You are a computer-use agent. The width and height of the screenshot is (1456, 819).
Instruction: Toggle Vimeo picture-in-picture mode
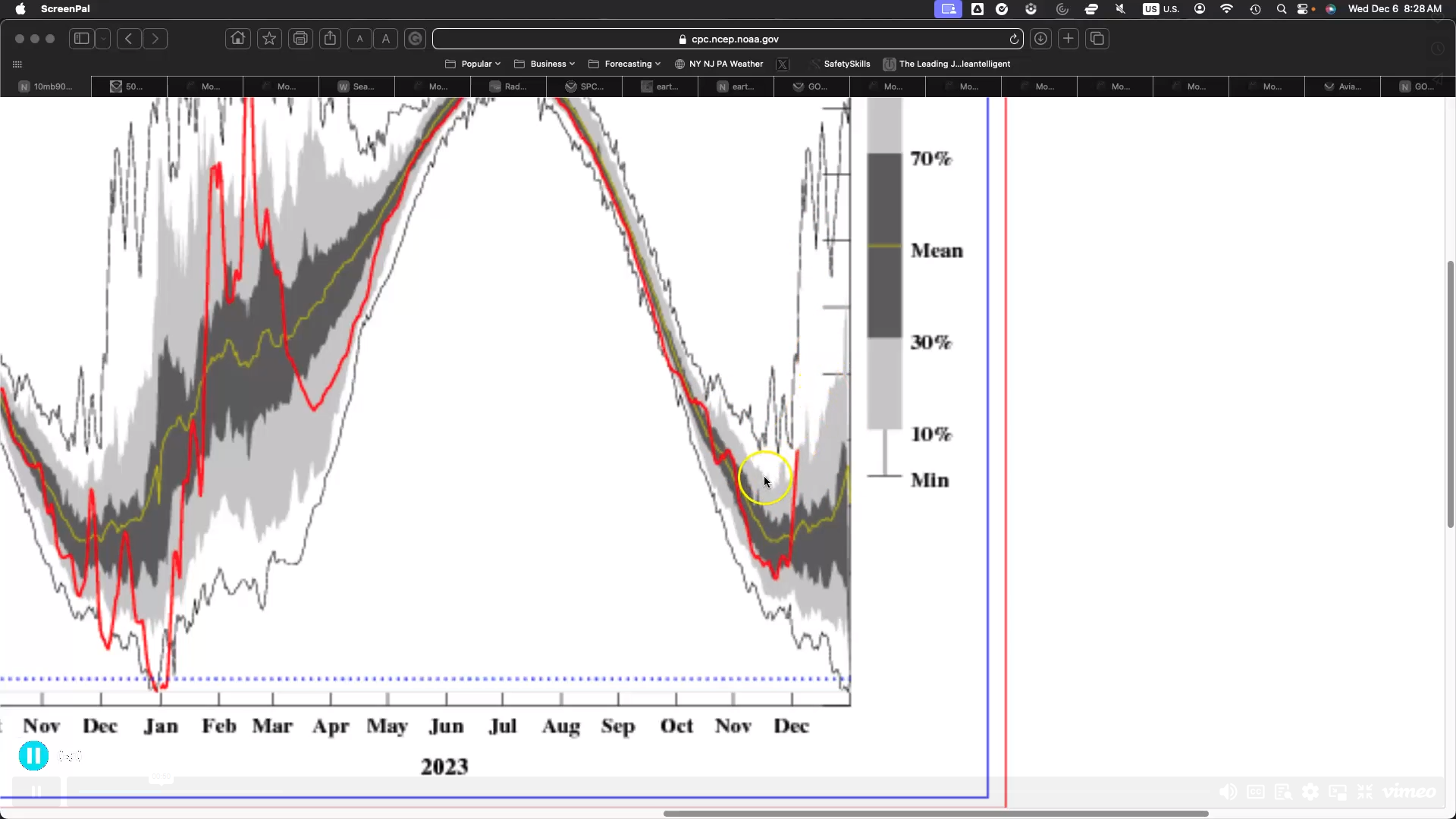(1338, 792)
